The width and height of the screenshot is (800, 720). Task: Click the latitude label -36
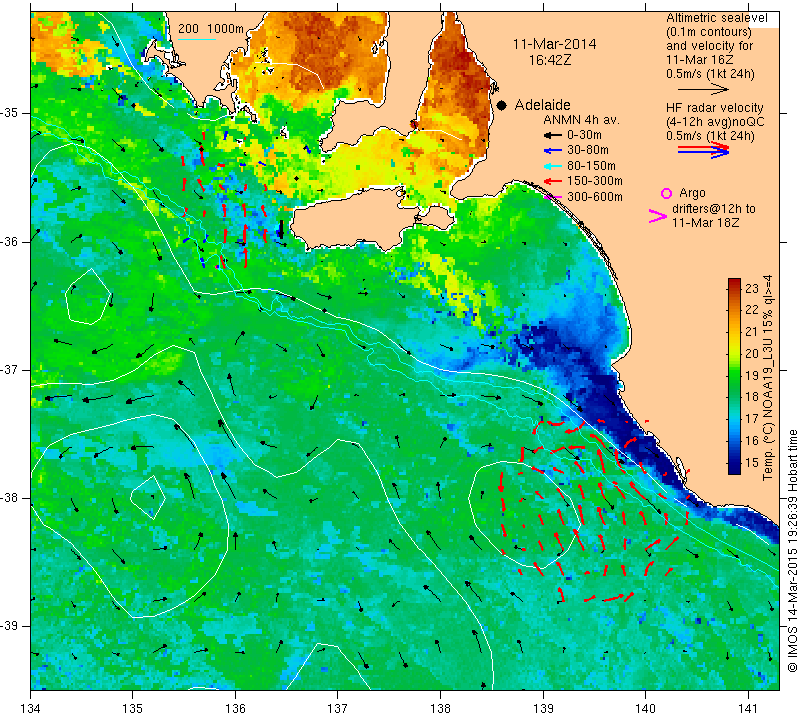[10, 242]
